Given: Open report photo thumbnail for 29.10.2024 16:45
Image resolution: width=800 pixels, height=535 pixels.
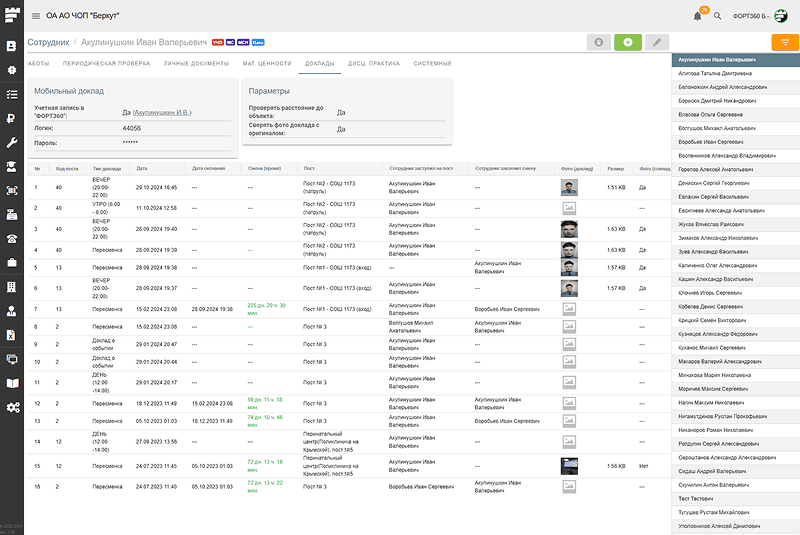Looking at the screenshot, I should (569, 187).
